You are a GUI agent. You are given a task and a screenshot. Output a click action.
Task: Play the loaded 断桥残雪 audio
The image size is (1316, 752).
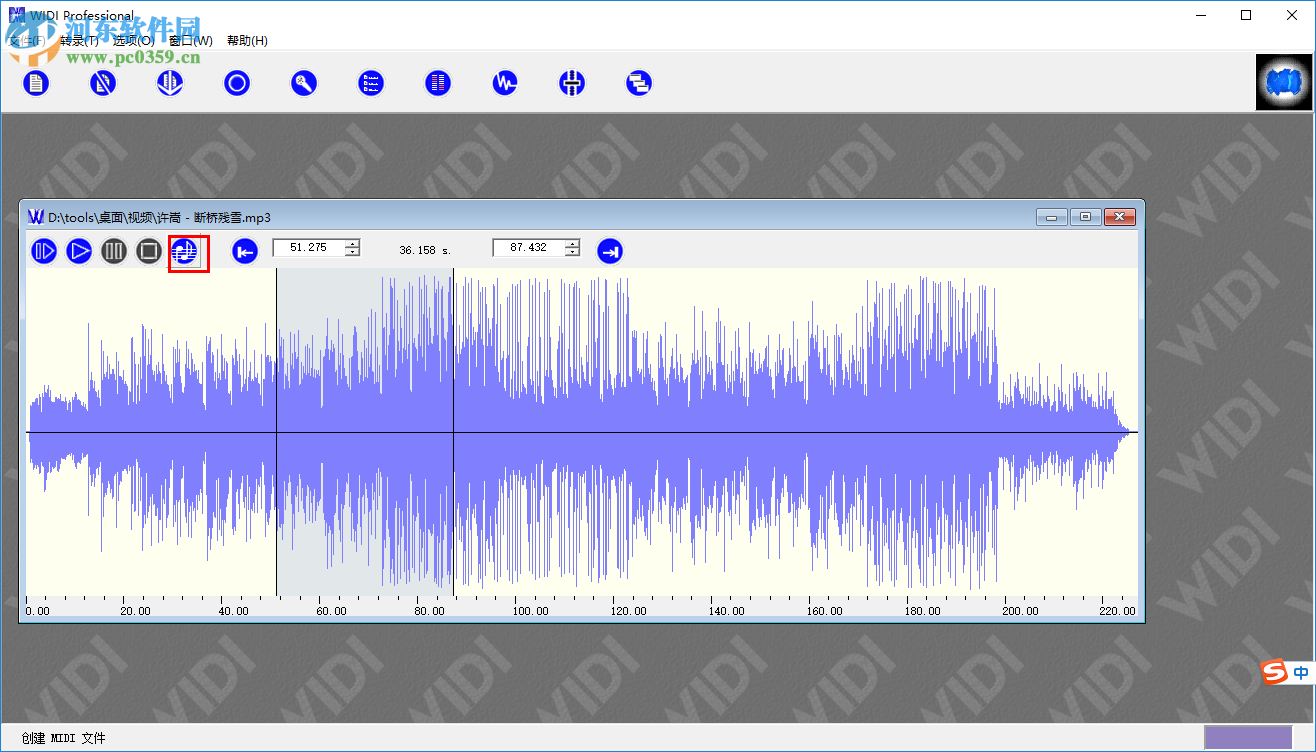tap(79, 251)
